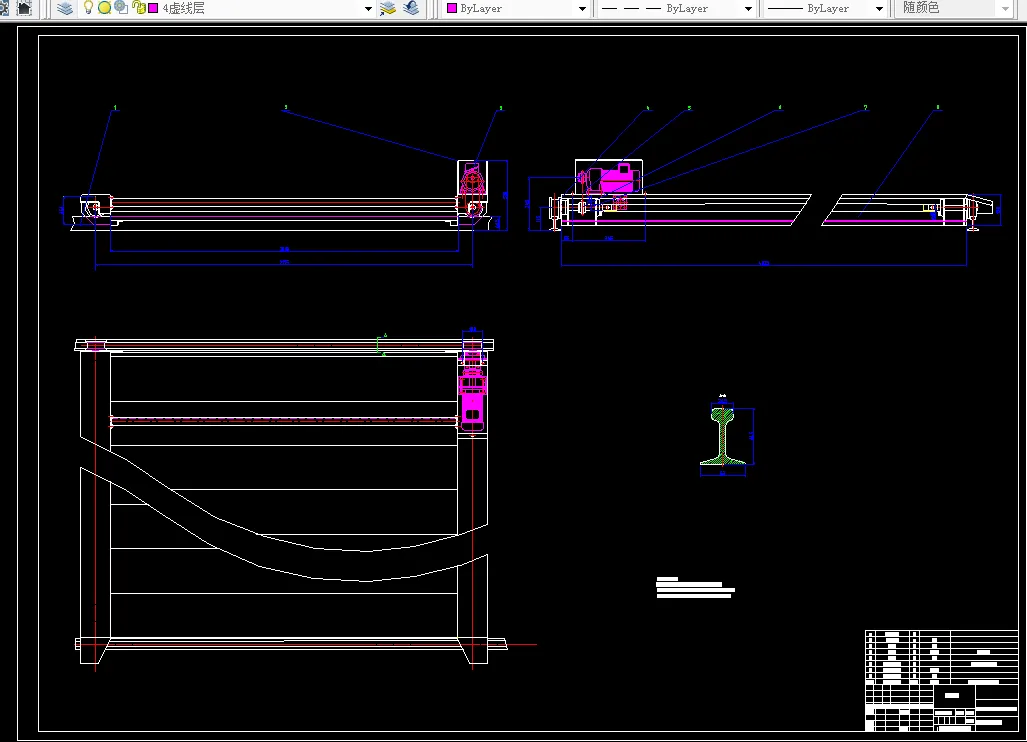Click the magenta ByLayer color swatch

tap(451, 8)
